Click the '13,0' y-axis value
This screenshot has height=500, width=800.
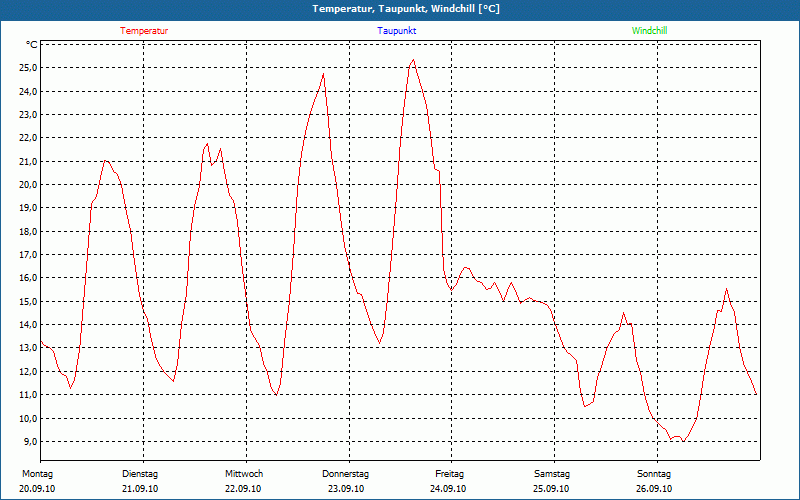tap(28, 348)
